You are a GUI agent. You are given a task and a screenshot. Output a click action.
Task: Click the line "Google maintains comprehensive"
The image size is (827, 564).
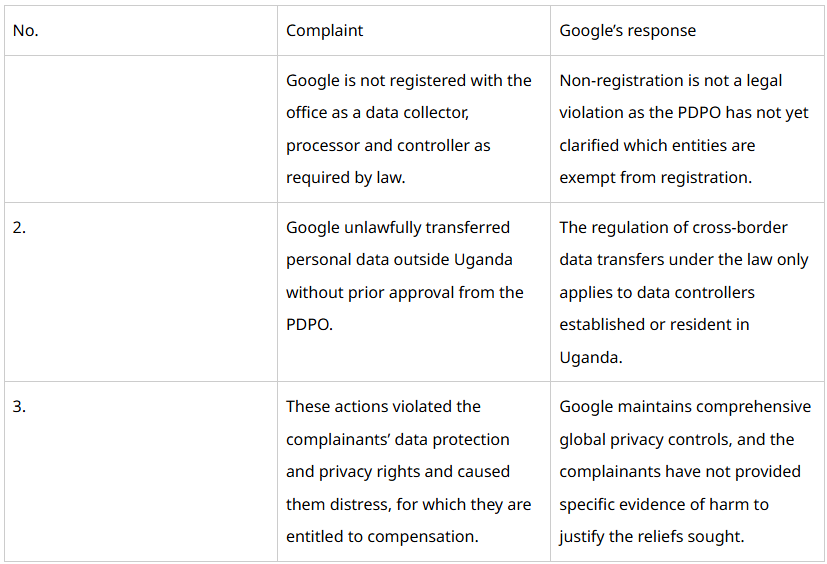pyautogui.click(x=685, y=406)
